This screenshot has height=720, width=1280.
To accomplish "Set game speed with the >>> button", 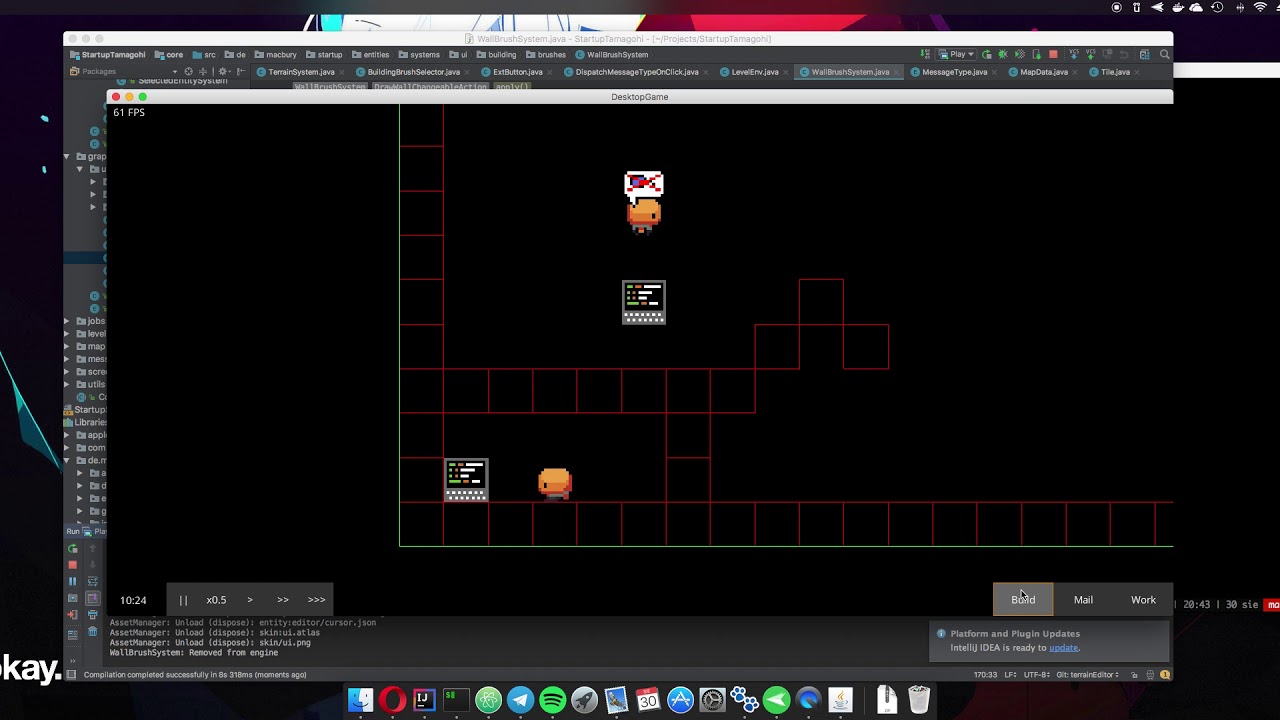I will [x=316, y=600].
